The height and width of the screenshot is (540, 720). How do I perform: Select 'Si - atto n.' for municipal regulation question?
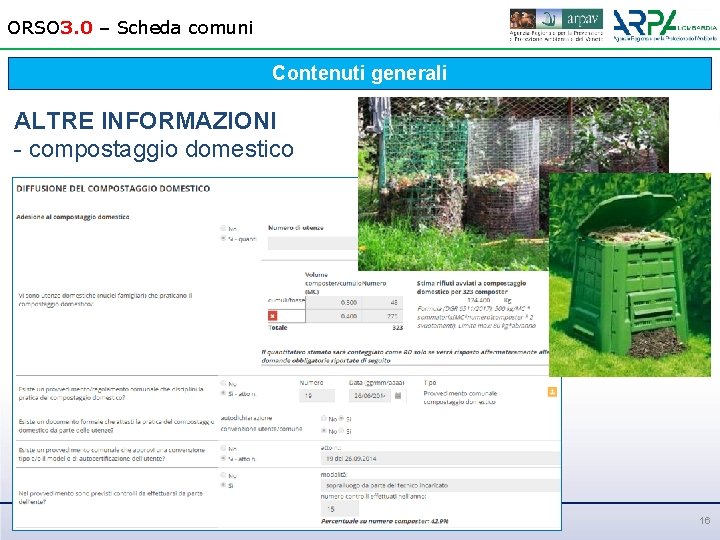223,393
